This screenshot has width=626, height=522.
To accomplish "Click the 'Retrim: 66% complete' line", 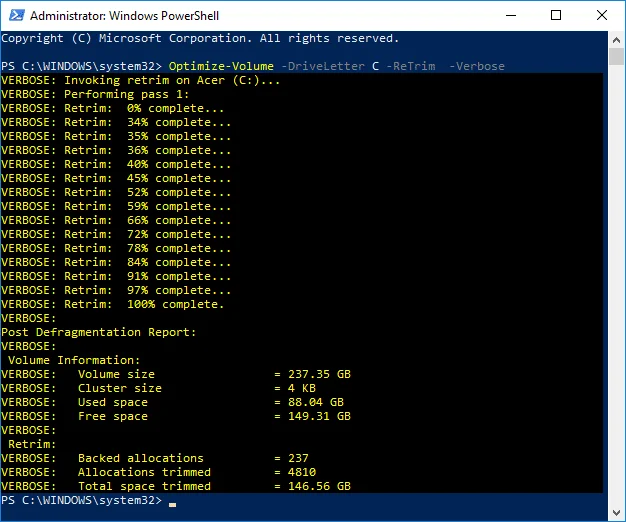I will (x=116, y=220).
